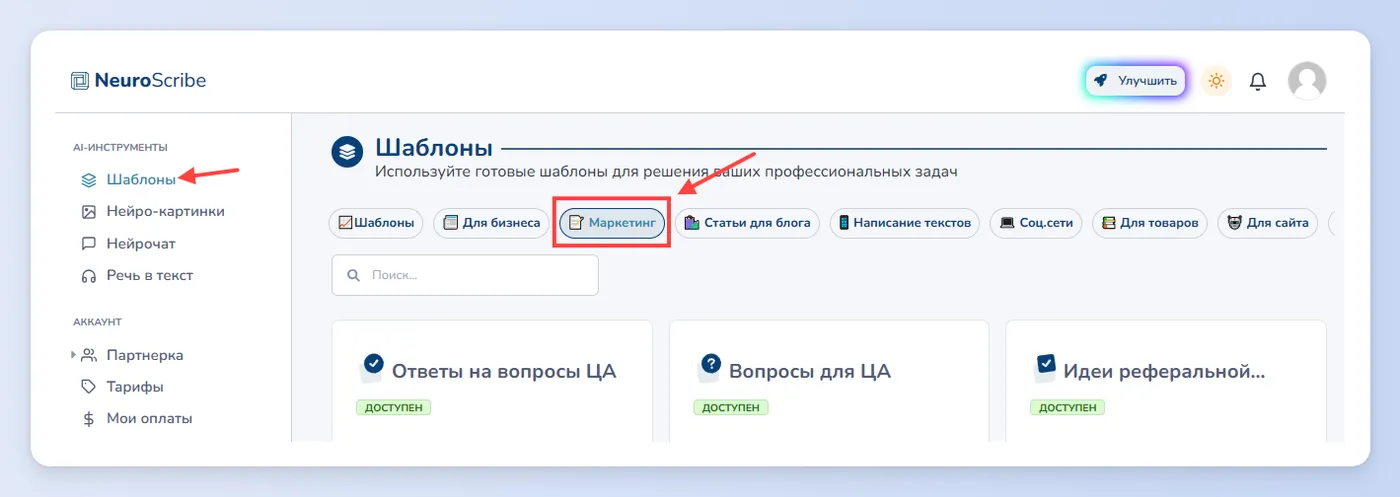Choose the Соц.сети category filter

pos(1036,223)
